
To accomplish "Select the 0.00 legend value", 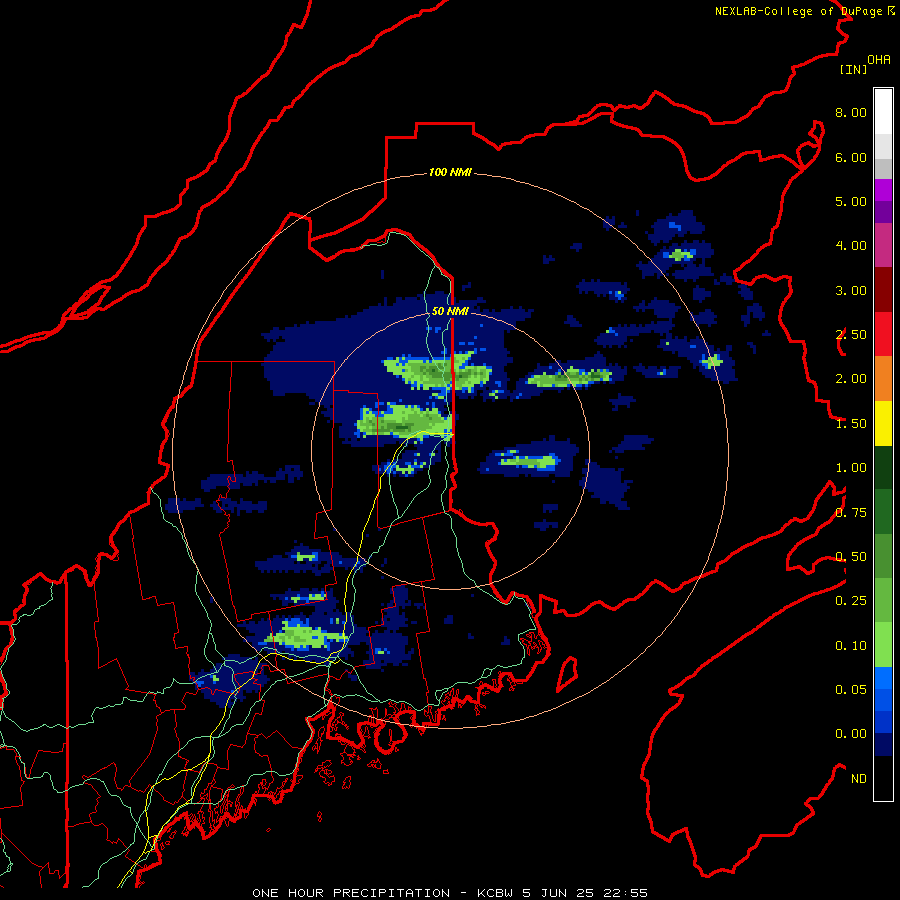I will click(851, 734).
